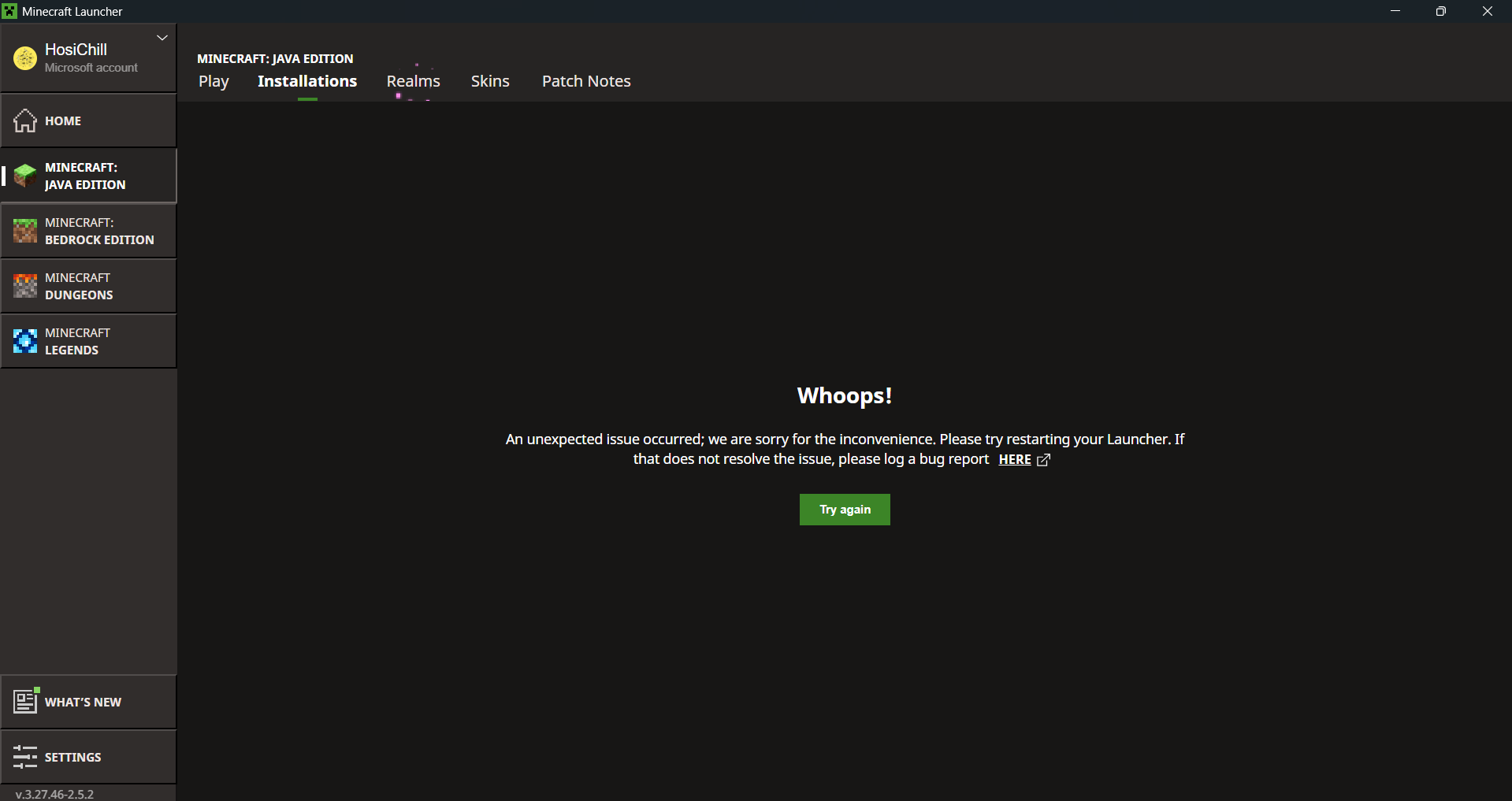
Task: Open the Minecraft Dungeons icon
Action: 25,286
